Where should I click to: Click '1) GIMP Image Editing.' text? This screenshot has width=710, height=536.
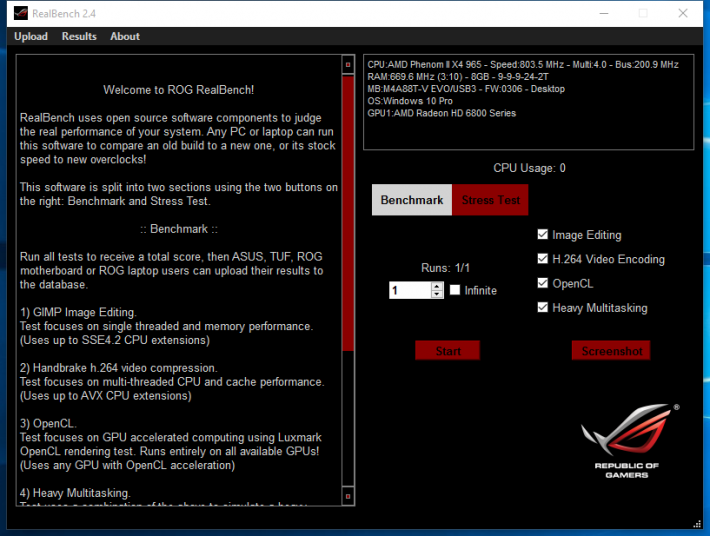[78, 312]
